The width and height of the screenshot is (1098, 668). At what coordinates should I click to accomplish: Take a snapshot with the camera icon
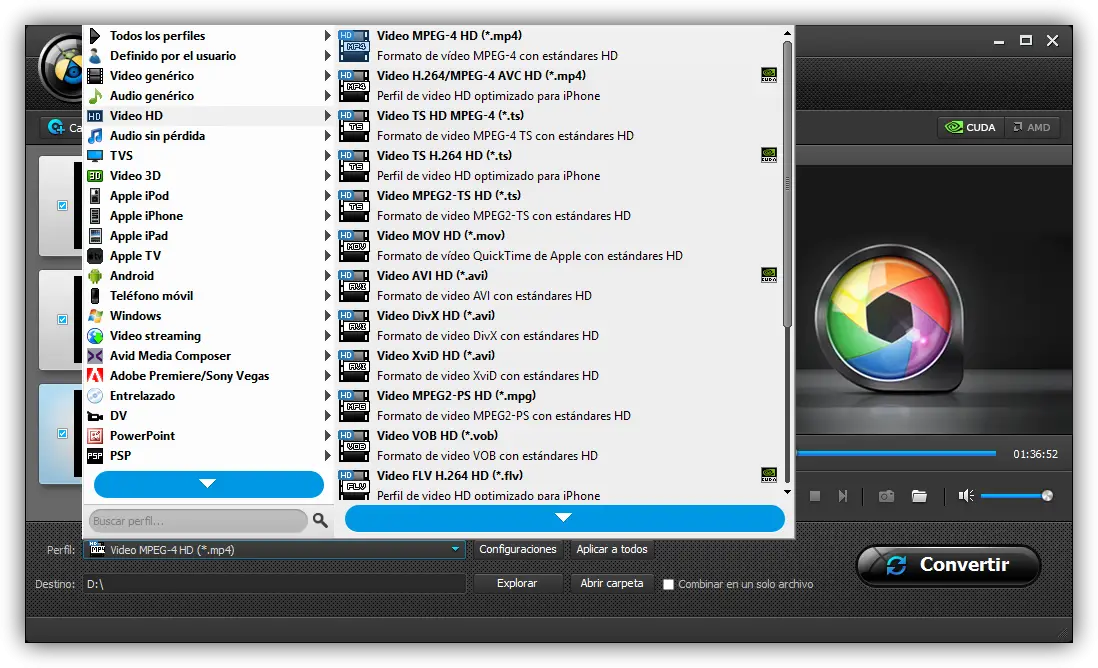click(x=887, y=496)
